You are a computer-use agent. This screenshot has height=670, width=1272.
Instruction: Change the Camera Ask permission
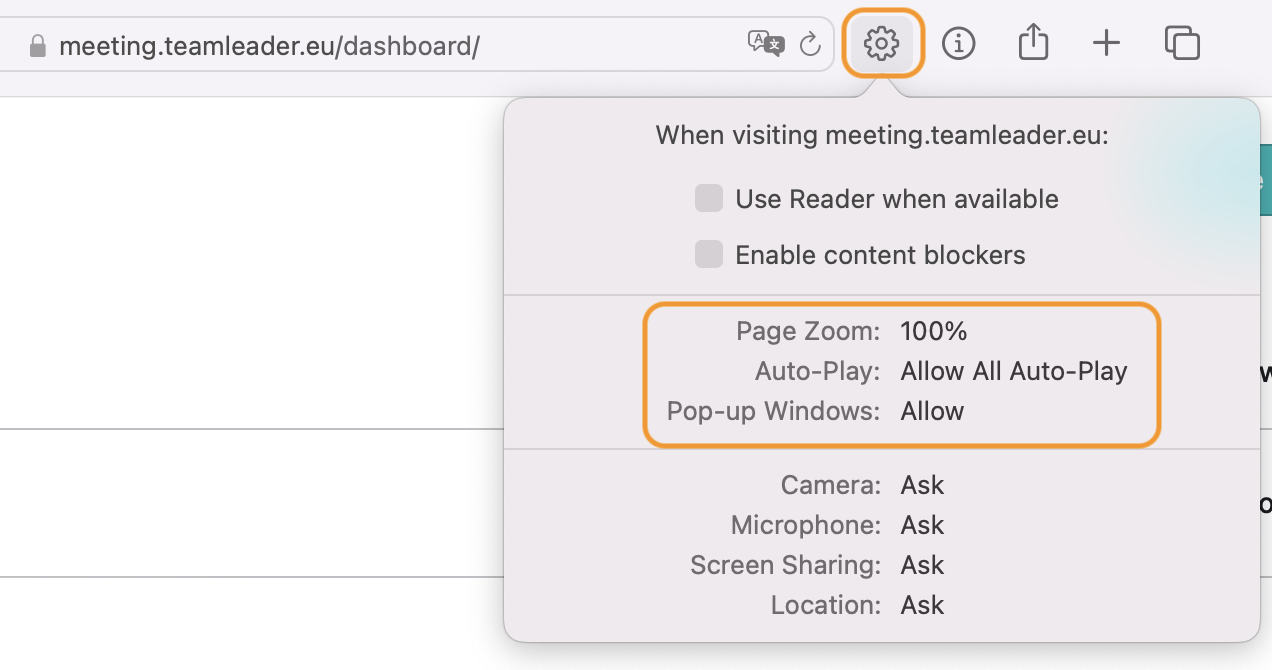click(x=922, y=485)
